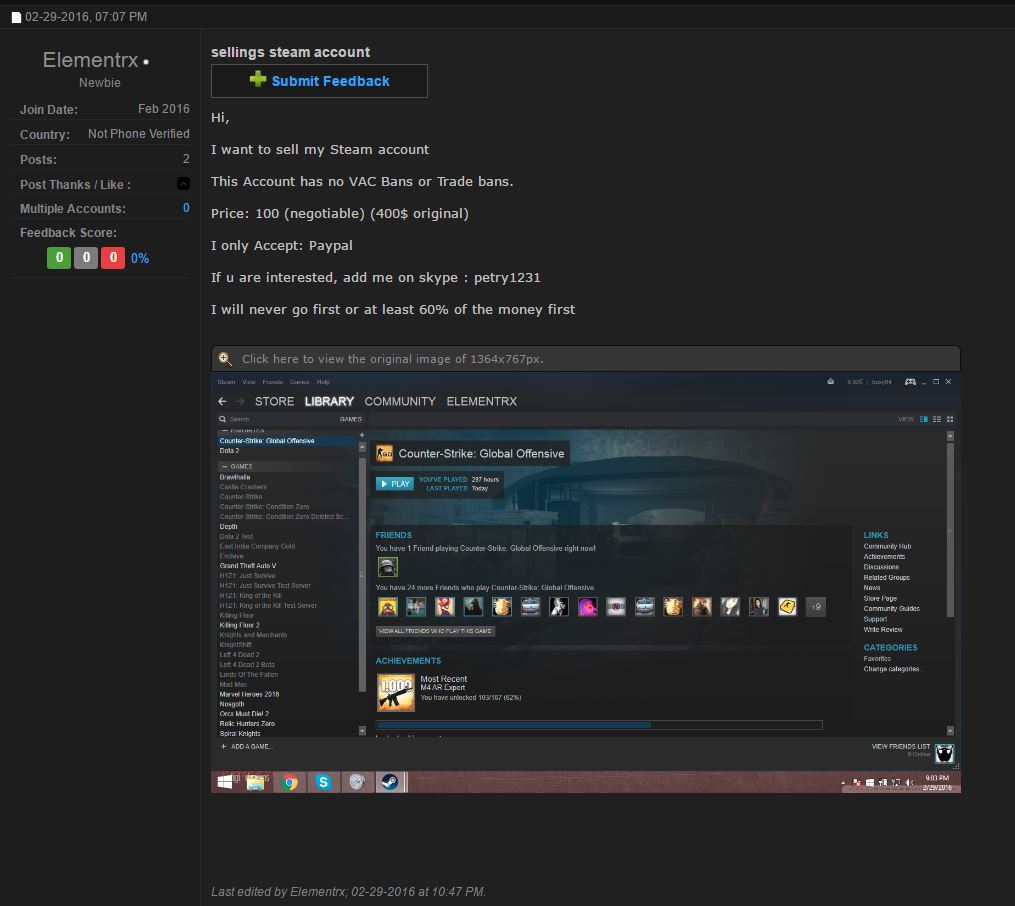Click the plus ADD A GAME button
Screen dimensions: 1015x906
[247, 747]
